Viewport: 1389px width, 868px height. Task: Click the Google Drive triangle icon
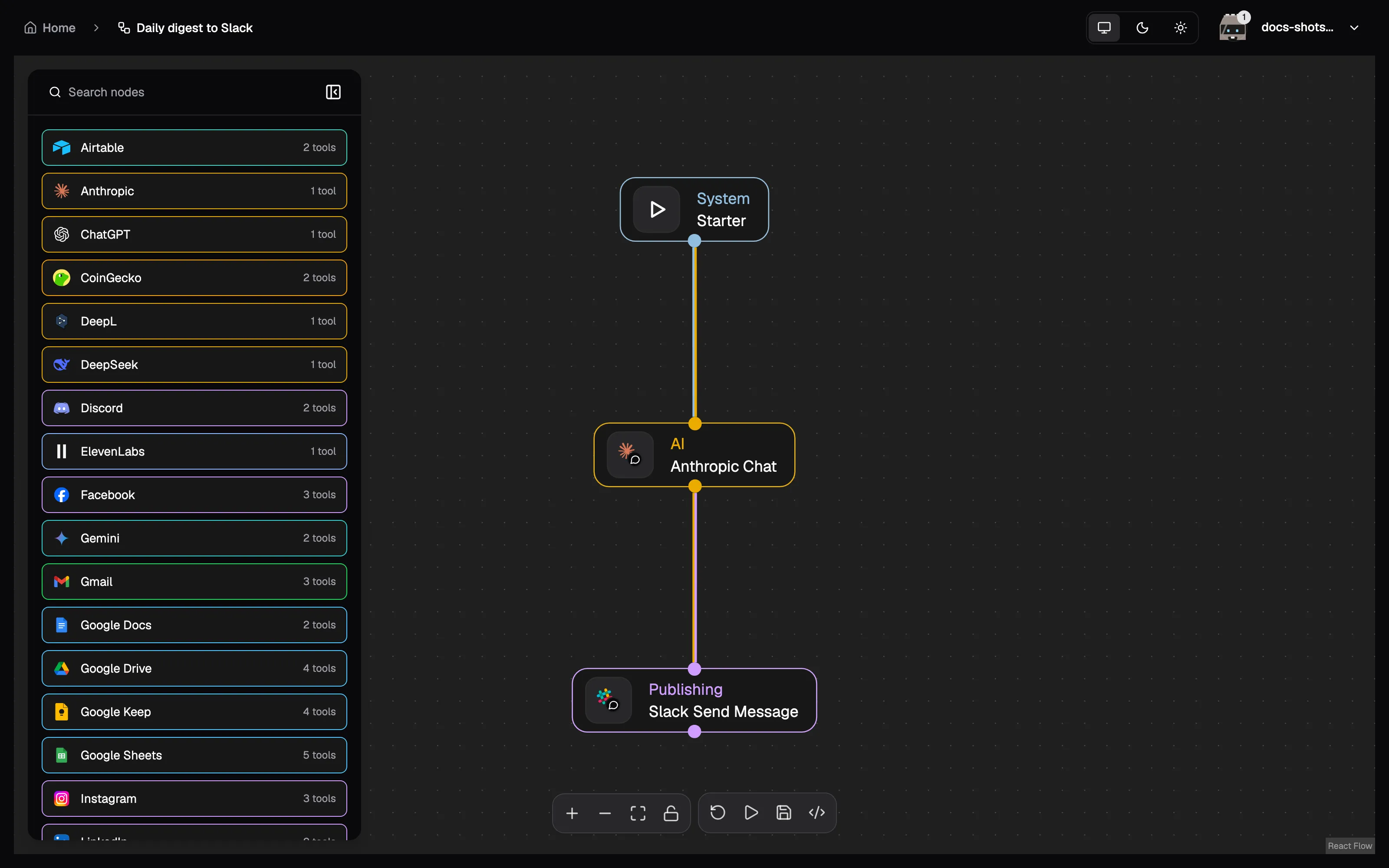(x=61, y=668)
